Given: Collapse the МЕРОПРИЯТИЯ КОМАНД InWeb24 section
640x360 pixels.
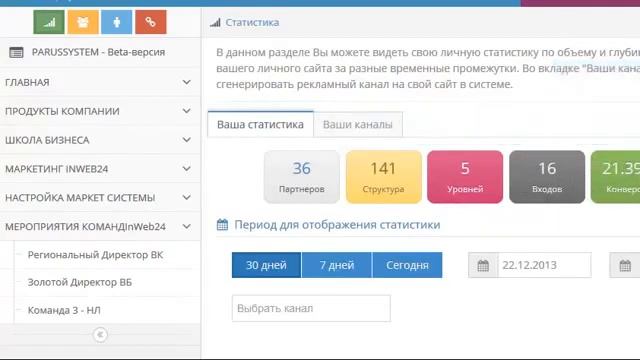Looking at the screenshot, I should pyautogui.click(x=100, y=227).
